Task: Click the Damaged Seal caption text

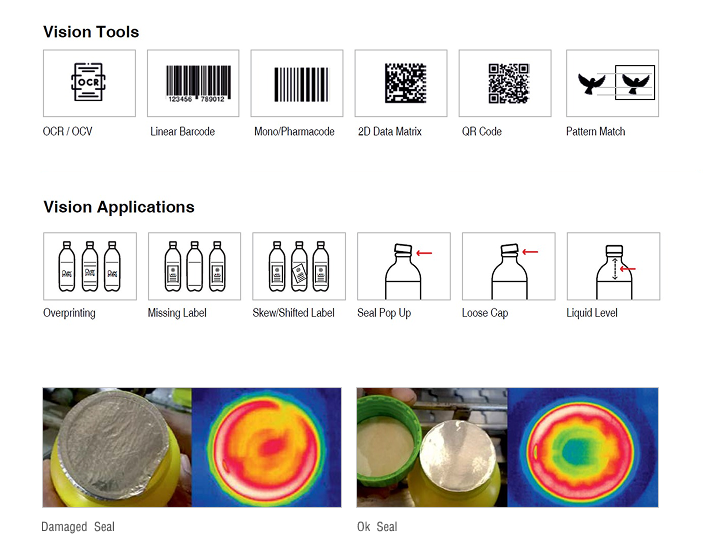Action: pyautogui.click(x=78, y=526)
